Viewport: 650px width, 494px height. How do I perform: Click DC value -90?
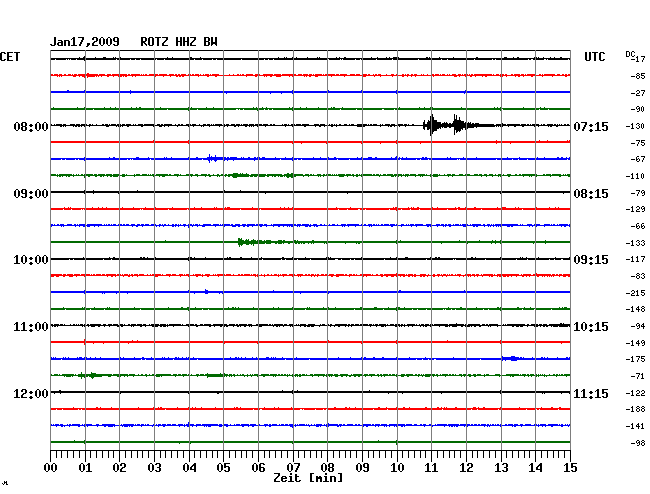[638, 109]
